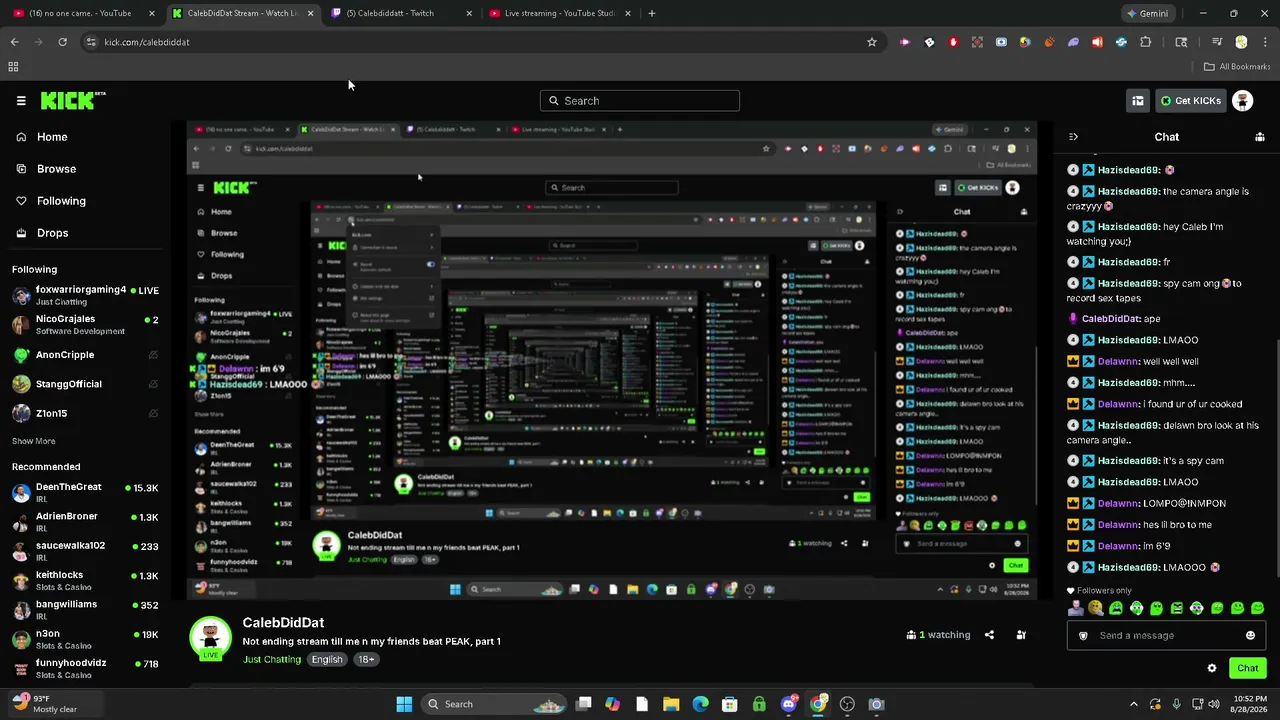The width and height of the screenshot is (1280, 720).
Task: Open Chrome apps grid shortcut
Action: coord(13,67)
